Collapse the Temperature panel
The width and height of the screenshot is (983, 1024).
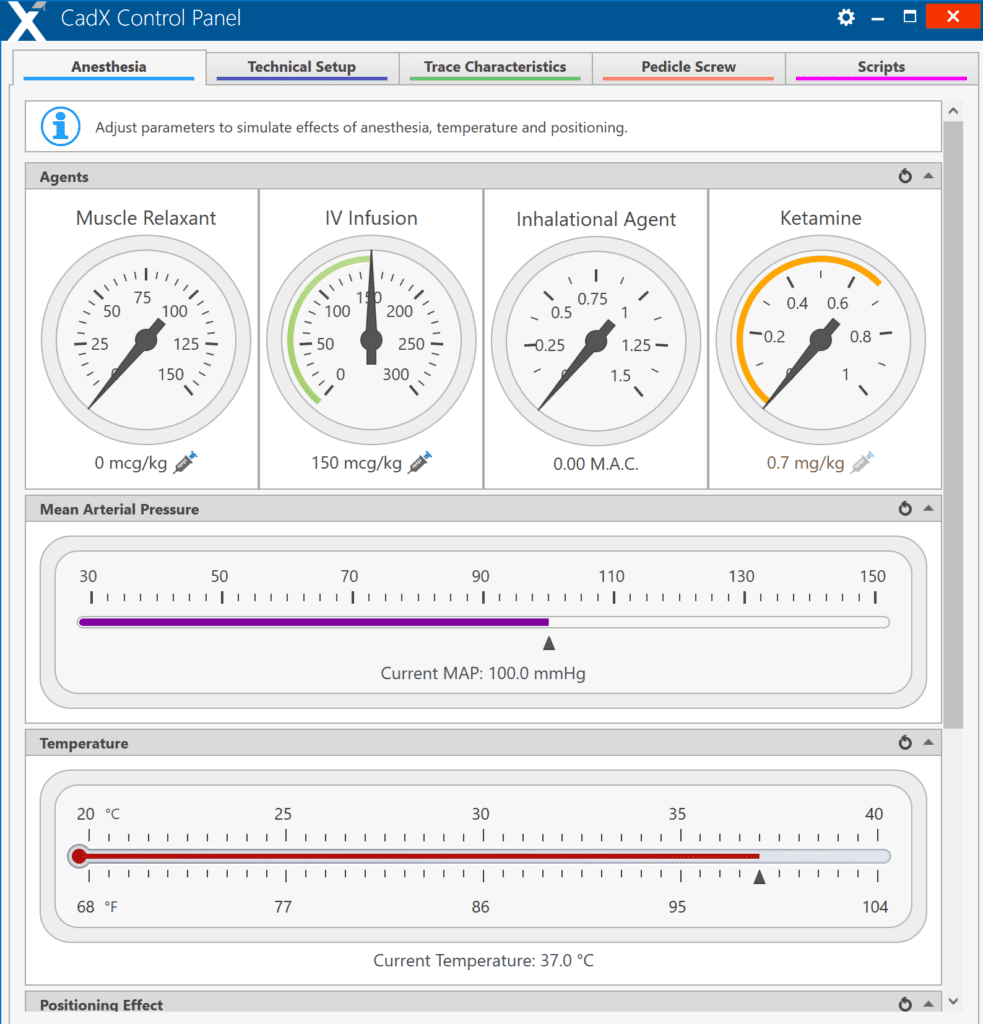coord(928,742)
